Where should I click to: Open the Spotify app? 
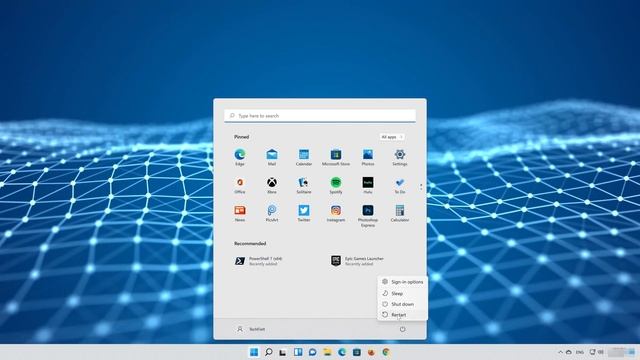tap(336, 185)
